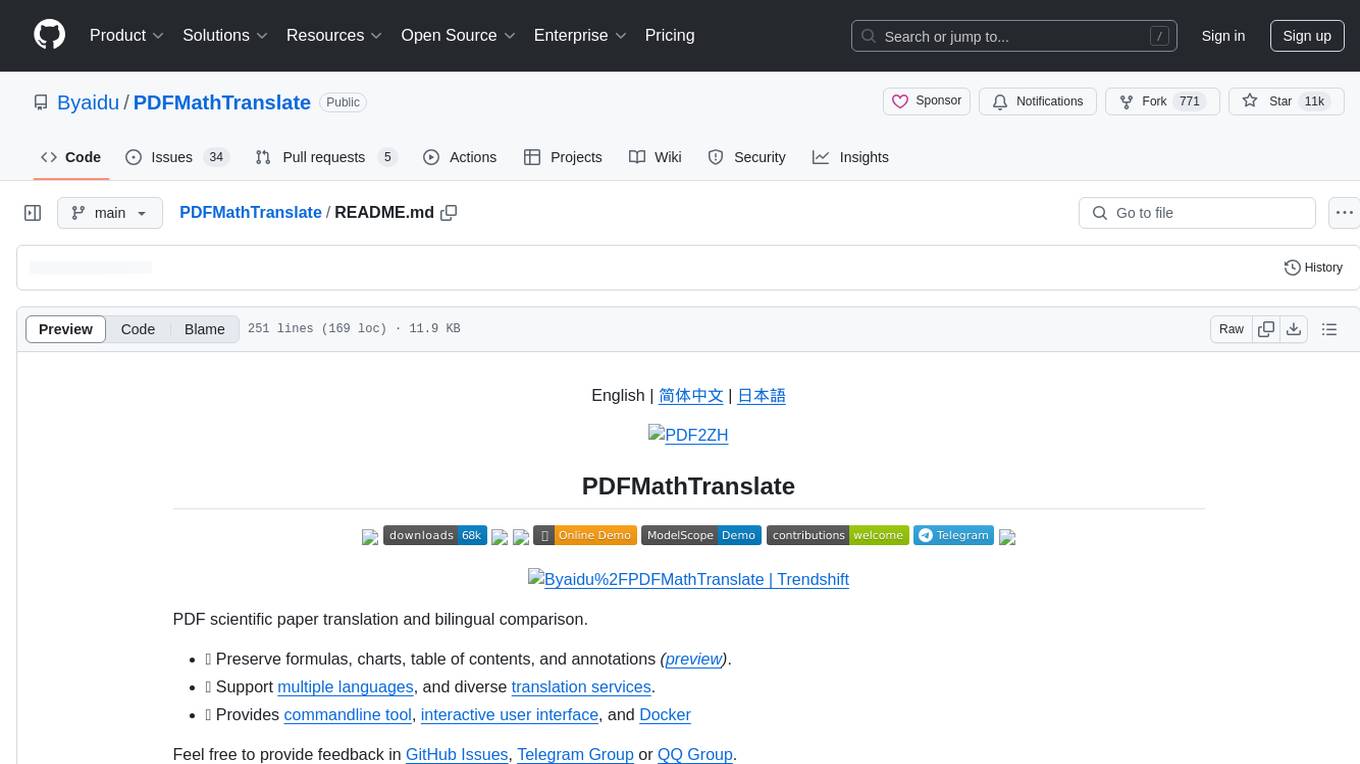1360x764 pixels.
Task: Switch README to 日本語
Action: click(x=761, y=395)
